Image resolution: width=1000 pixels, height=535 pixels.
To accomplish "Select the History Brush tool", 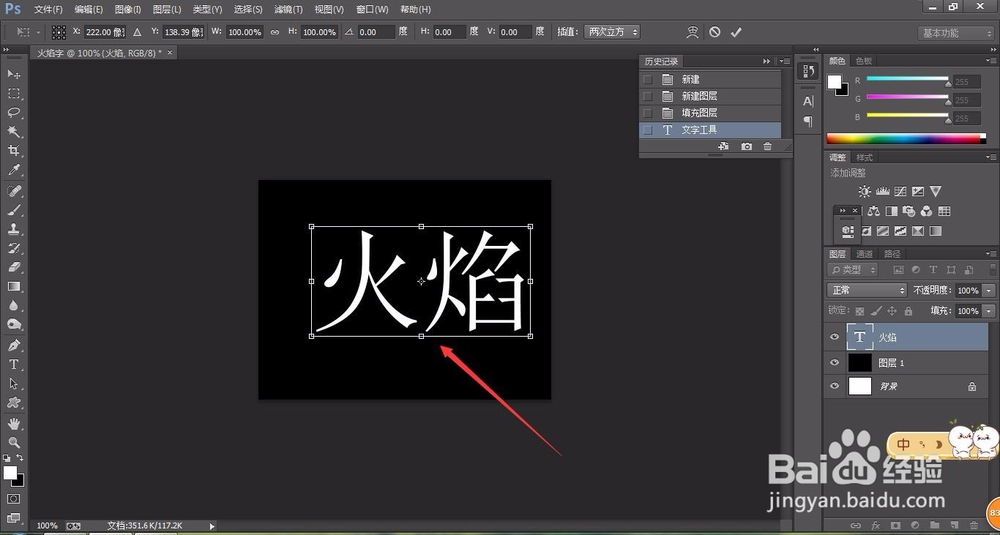I will coord(13,248).
